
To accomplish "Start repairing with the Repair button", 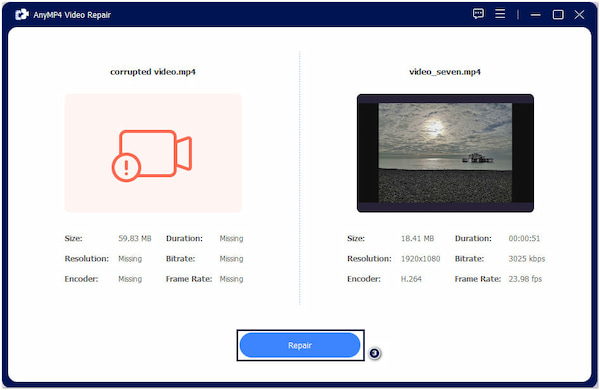I will 300,345.
